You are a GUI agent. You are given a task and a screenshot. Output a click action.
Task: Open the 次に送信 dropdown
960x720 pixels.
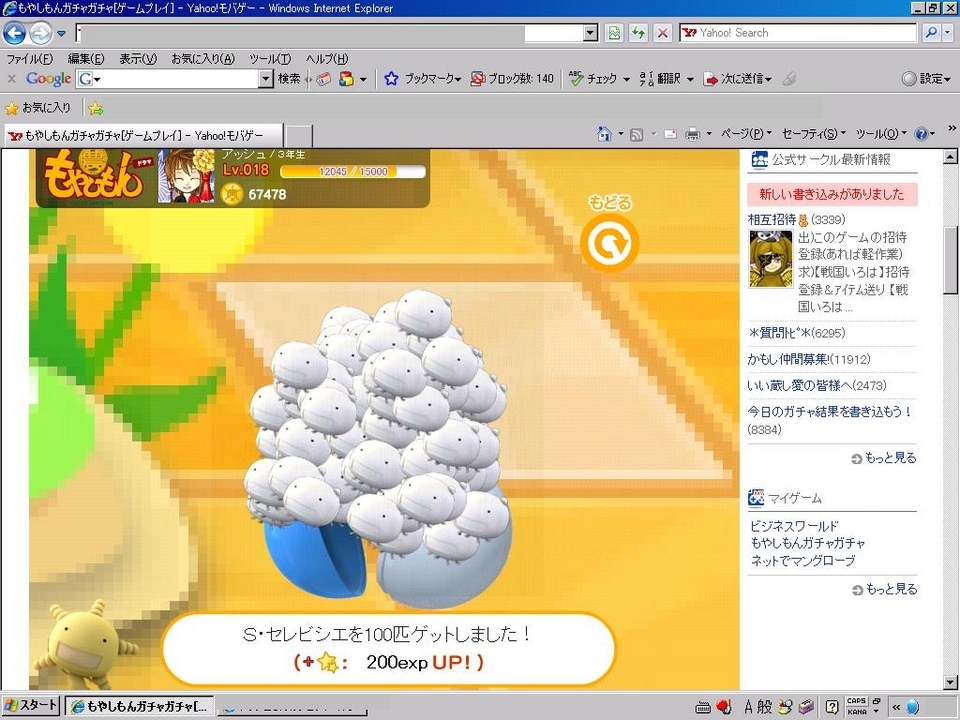pos(738,78)
